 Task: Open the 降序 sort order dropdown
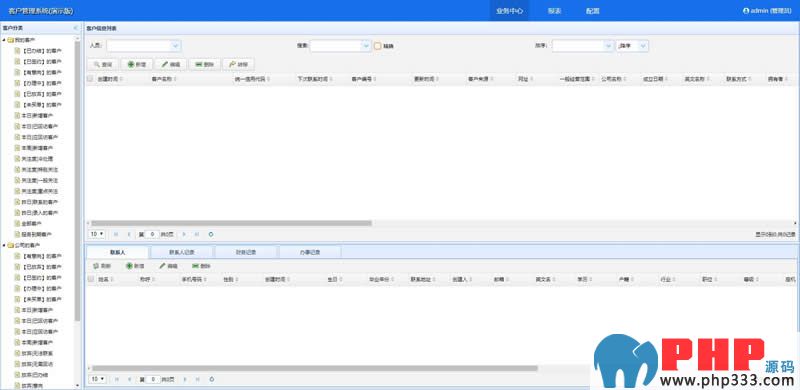(643, 46)
